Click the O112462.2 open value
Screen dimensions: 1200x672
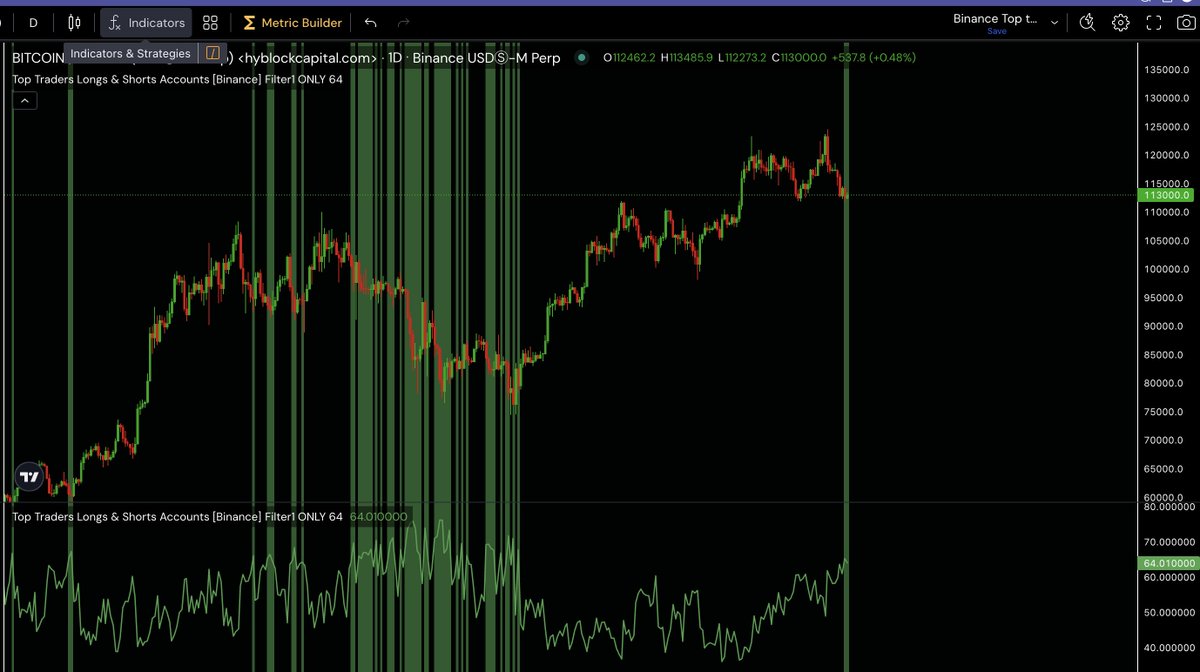(629, 58)
